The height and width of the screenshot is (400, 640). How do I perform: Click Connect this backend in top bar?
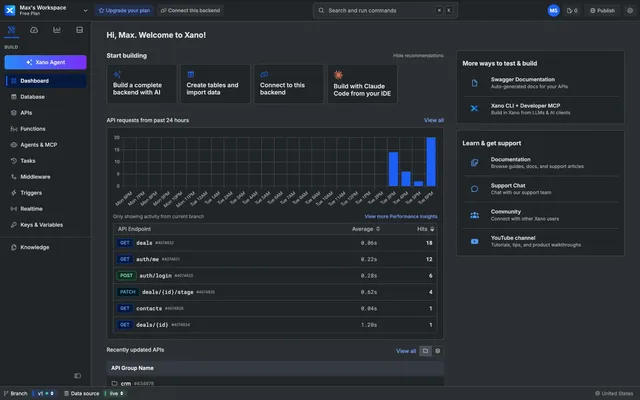click(190, 11)
